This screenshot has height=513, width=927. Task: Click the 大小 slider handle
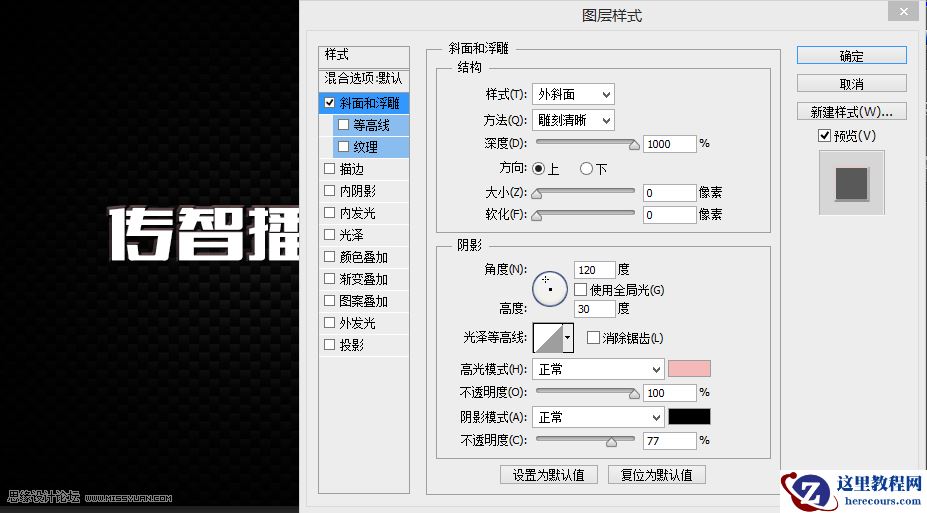coord(537,193)
